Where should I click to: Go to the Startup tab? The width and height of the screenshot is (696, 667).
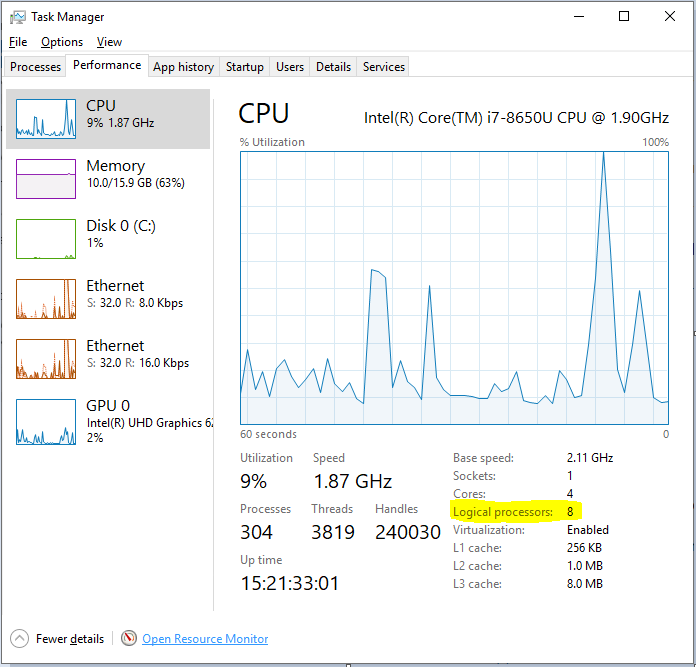(245, 67)
